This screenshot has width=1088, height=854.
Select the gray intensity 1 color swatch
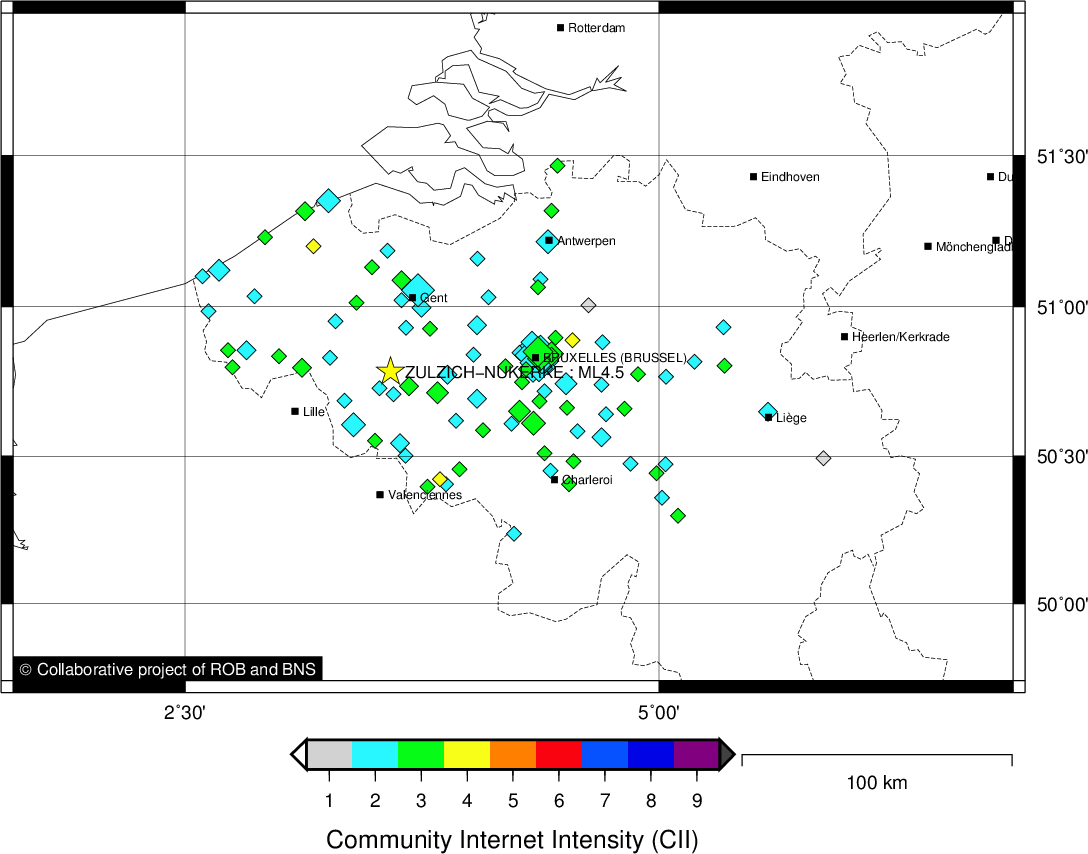pyautogui.click(x=329, y=754)
